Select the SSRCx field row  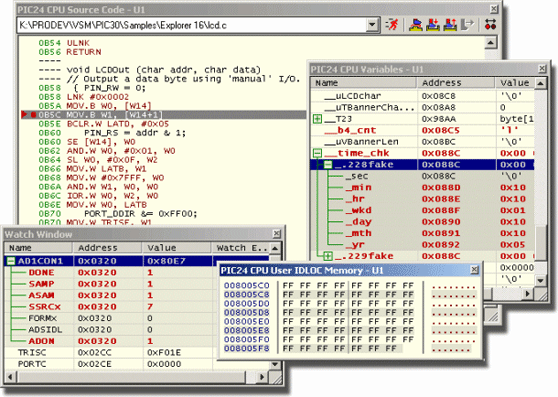click(110, 307)
